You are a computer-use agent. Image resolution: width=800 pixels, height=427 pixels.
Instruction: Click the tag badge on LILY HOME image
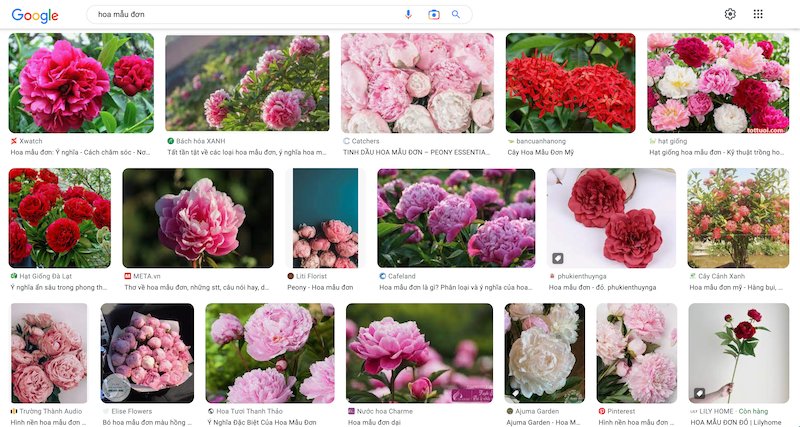700,392
